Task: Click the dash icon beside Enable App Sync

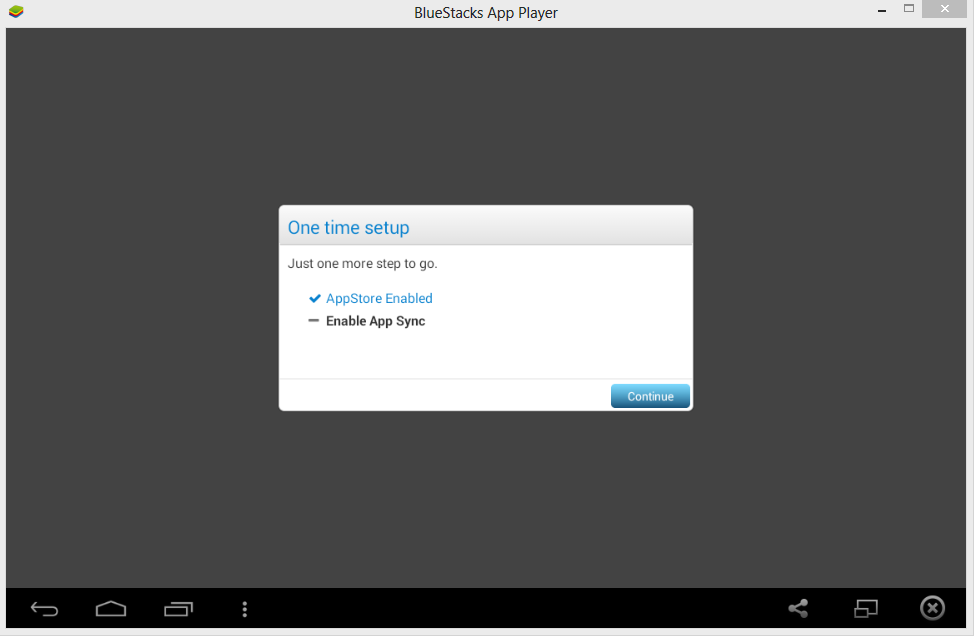Action: click(x=314, y=320)
